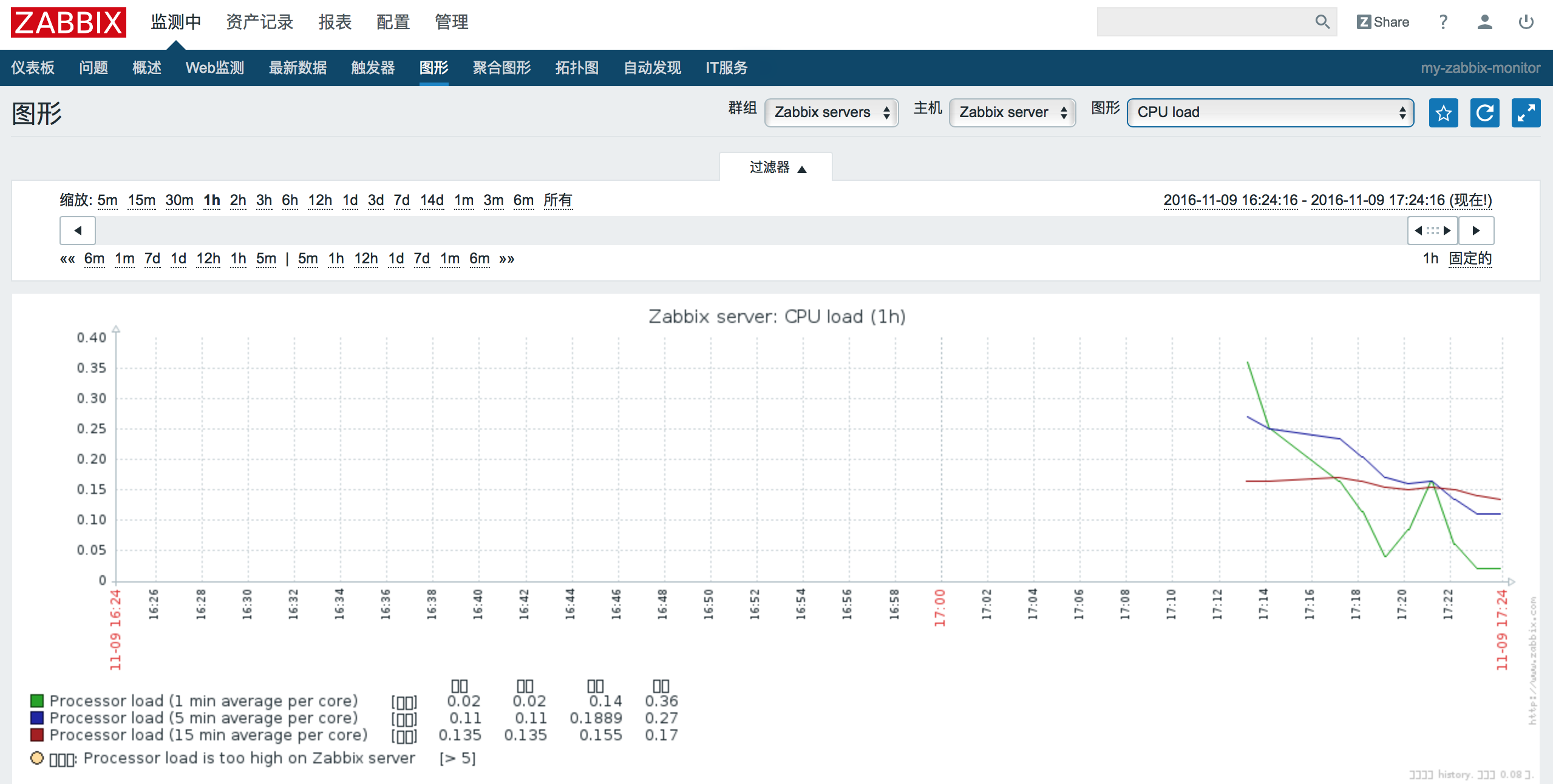Open the 配置 top menu

pyautogui.click(x=393, y=22)
